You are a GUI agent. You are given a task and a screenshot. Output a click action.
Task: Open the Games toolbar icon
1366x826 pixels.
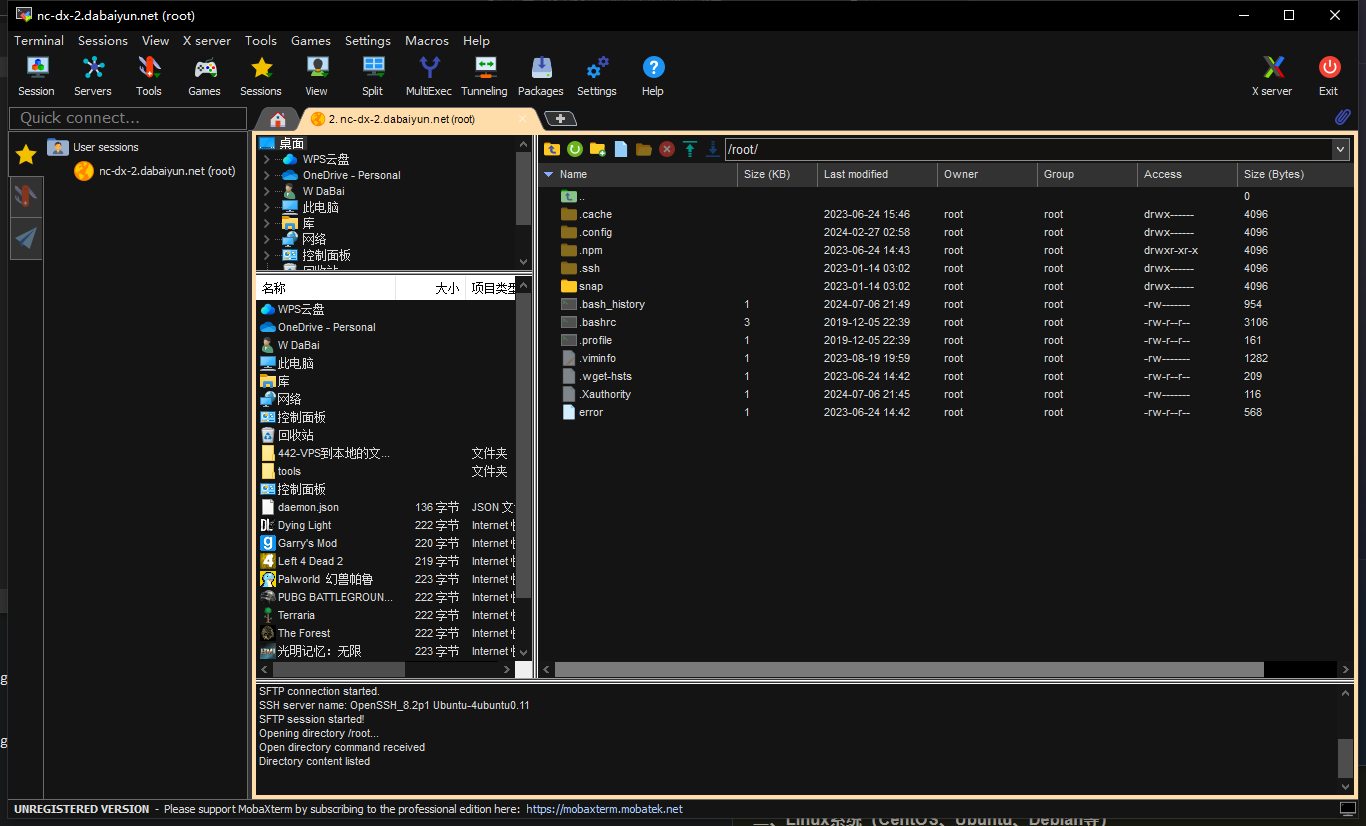click(205, 76)
